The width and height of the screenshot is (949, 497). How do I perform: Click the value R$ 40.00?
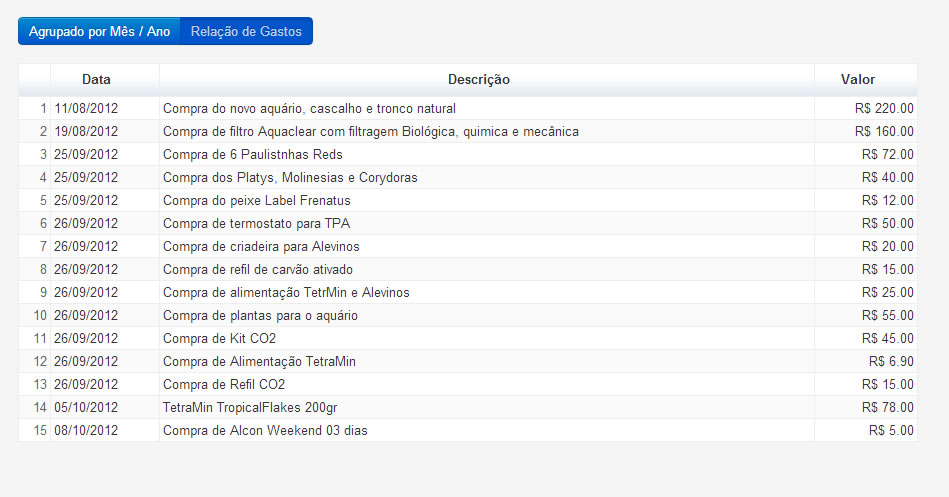887,178
